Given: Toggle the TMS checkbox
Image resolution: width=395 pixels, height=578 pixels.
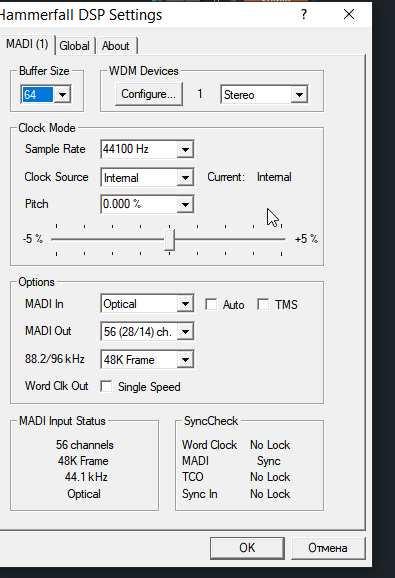Looking at the screenshot, I should tap(263, 304).
